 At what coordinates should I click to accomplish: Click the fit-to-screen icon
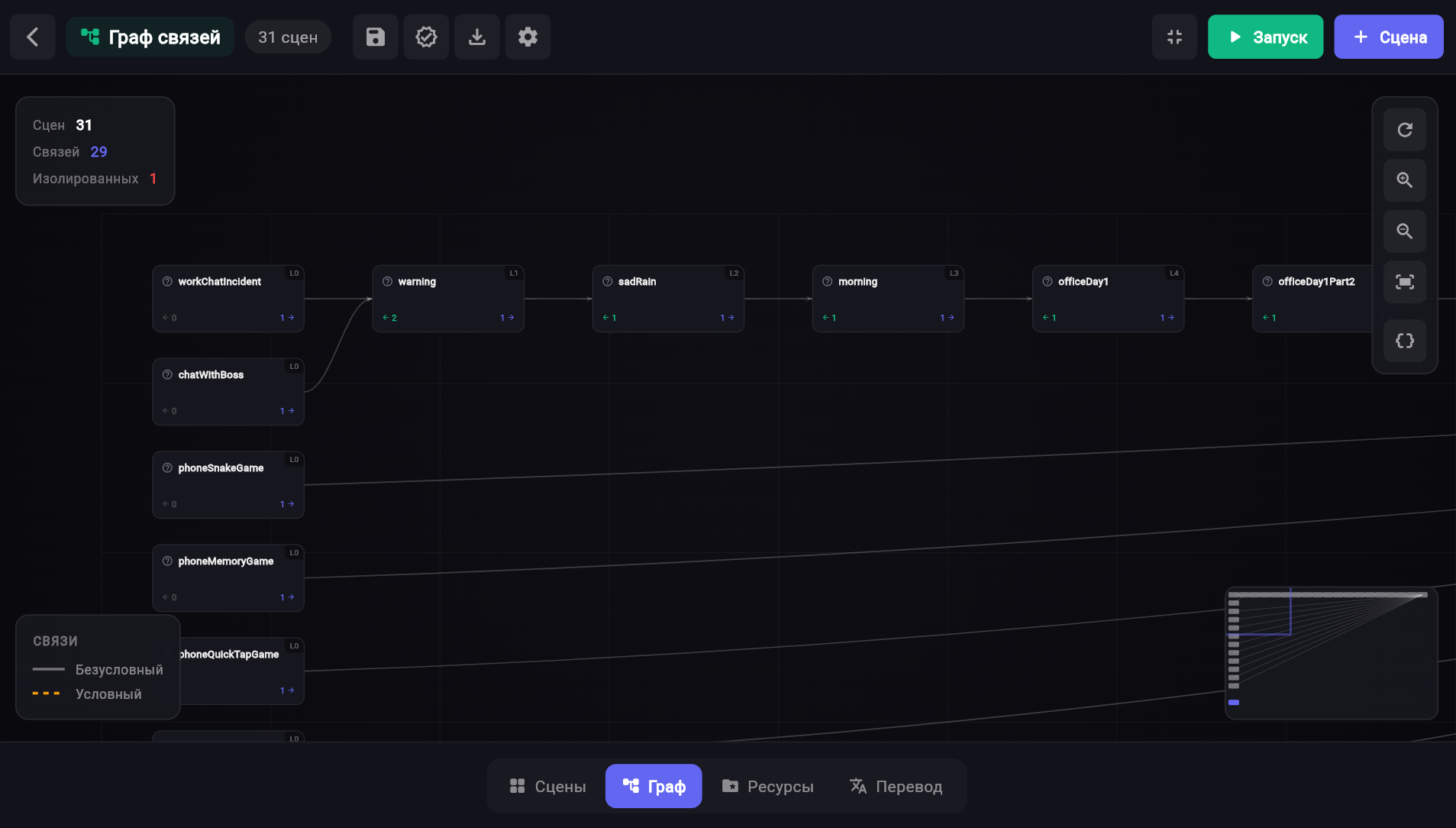coord(1405,282)
